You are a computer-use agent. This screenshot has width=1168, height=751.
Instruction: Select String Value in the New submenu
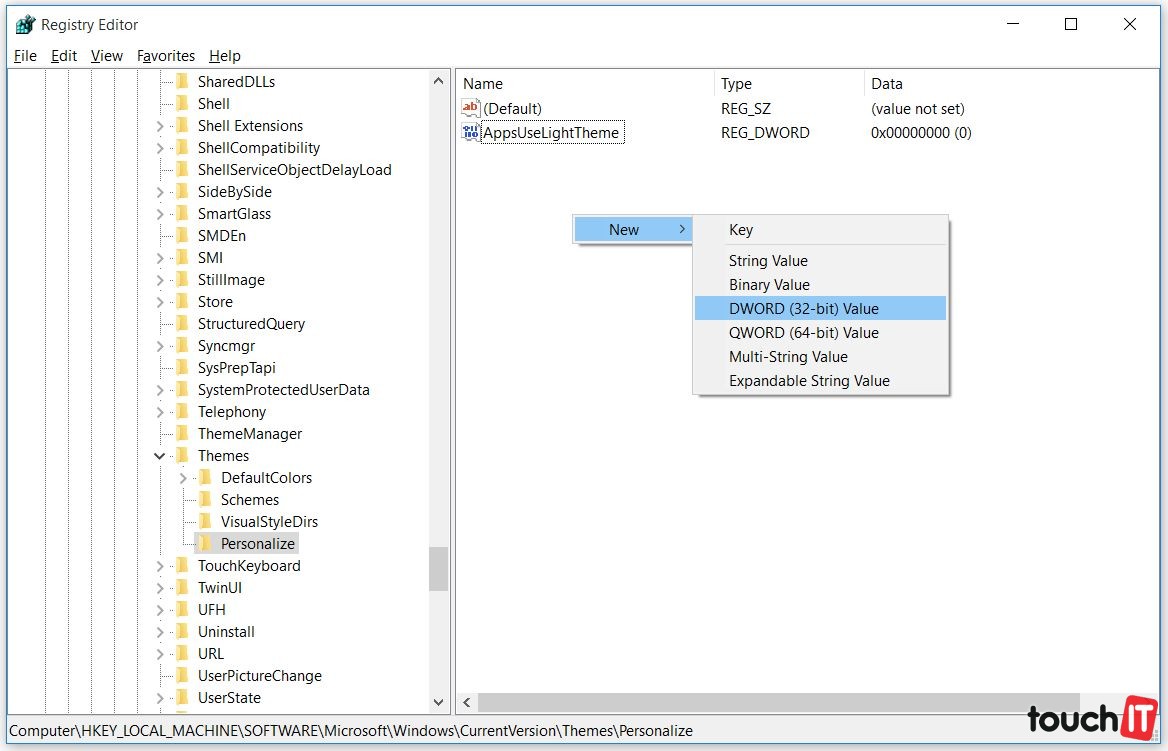(768, 261)
